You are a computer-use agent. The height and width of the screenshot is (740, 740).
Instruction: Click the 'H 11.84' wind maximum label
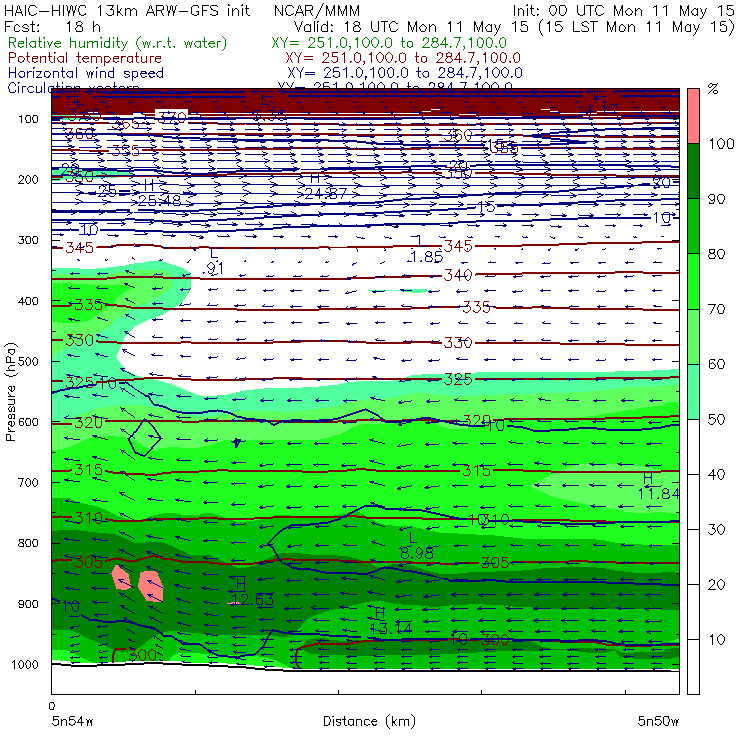click(x=658, y=486)
